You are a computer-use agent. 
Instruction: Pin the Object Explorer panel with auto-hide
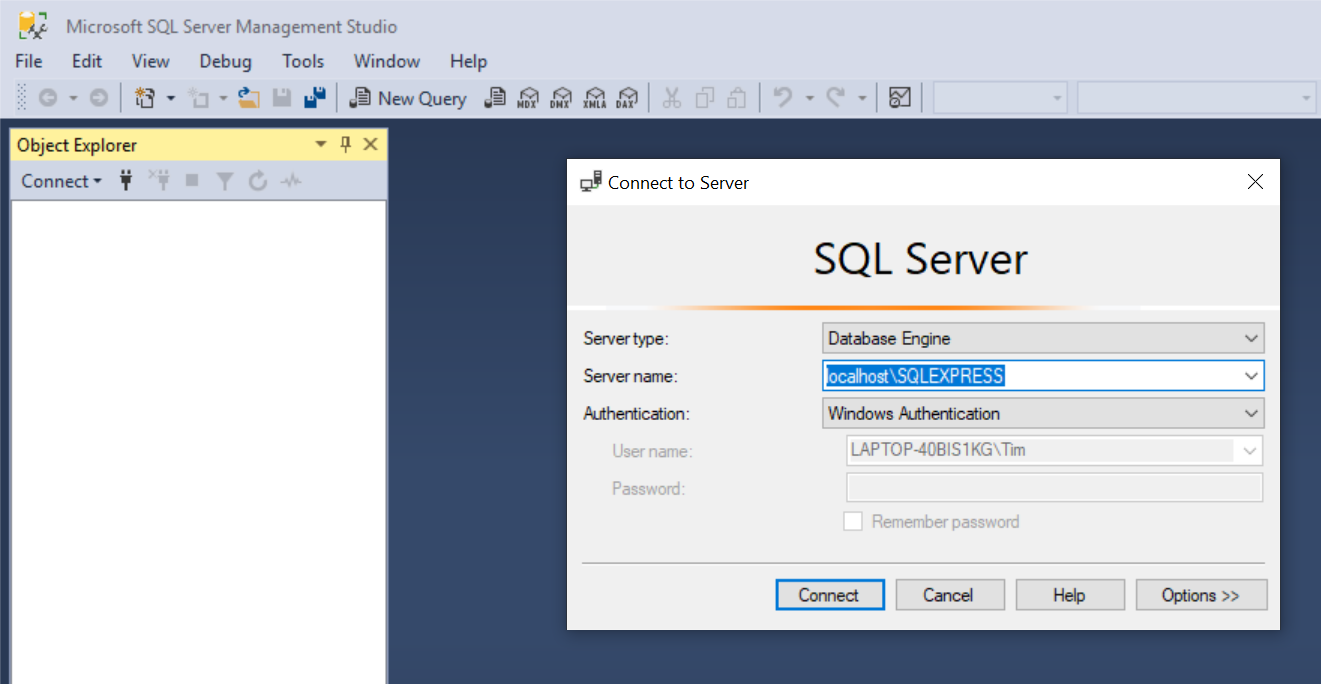[346, 144]
